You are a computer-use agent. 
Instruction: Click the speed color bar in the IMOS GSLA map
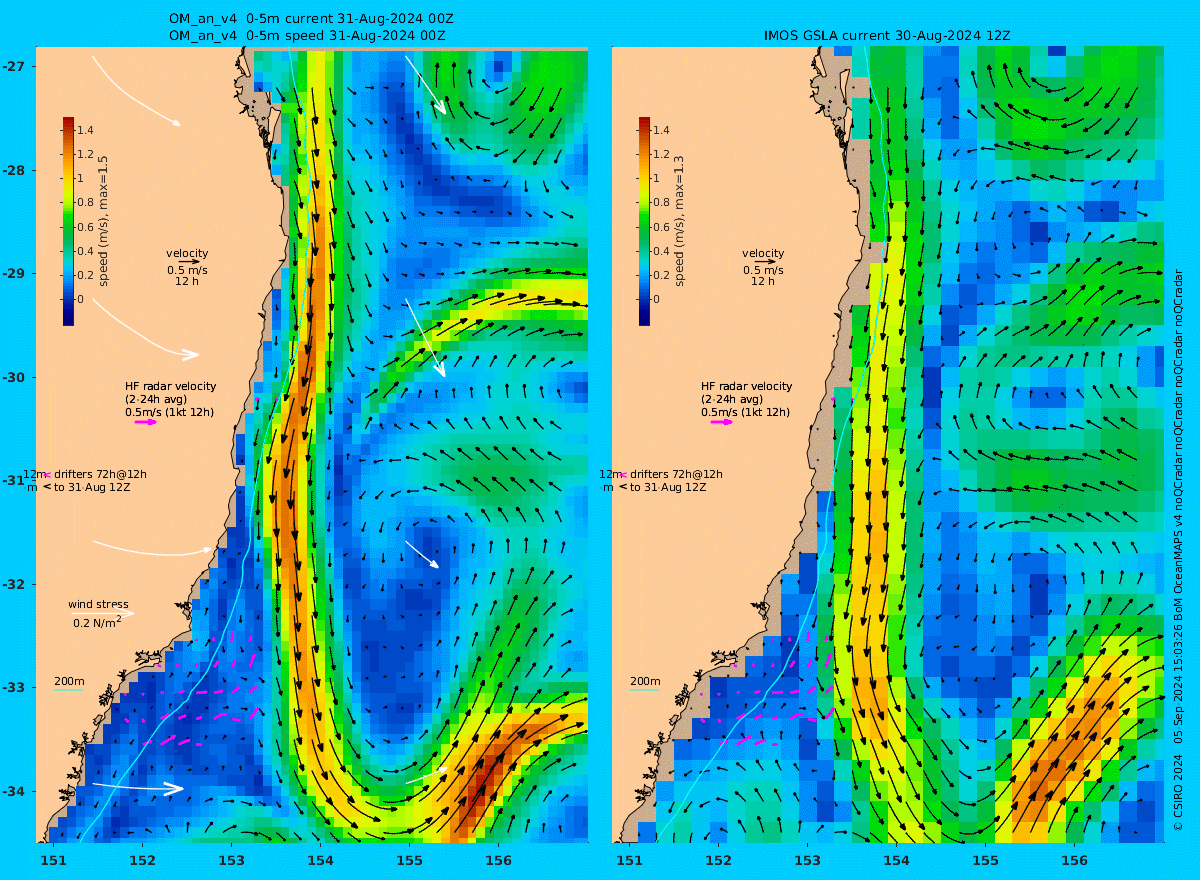pos(644,221)
